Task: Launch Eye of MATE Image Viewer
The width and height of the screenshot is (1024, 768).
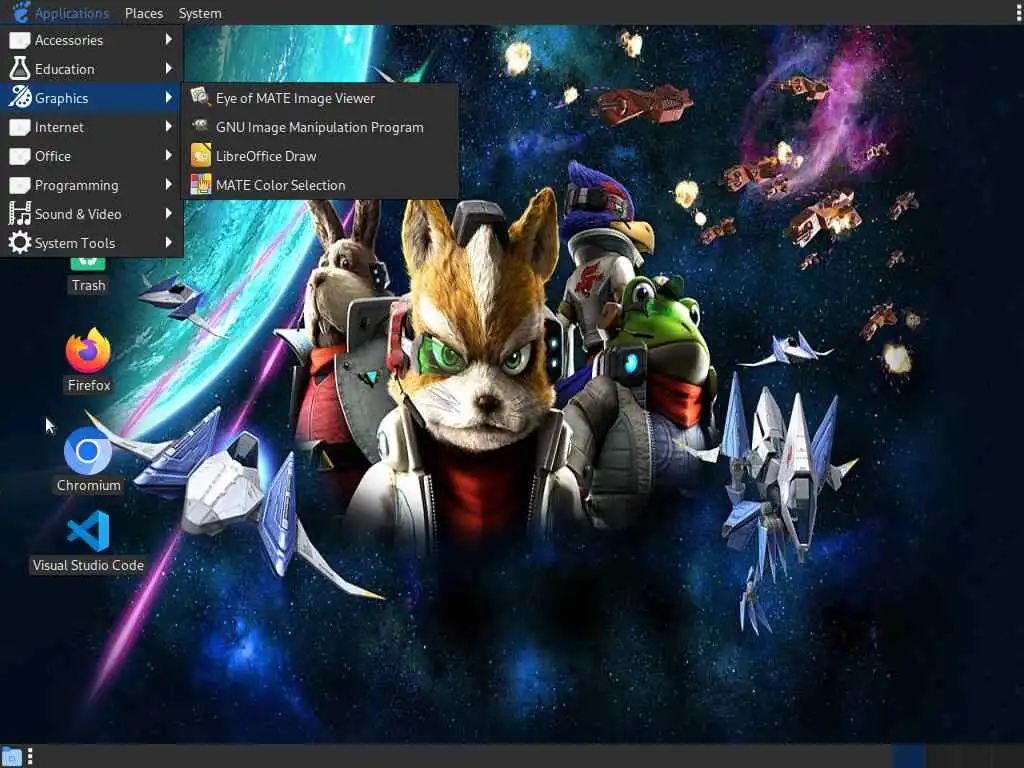Action: (x=320, y=98)
